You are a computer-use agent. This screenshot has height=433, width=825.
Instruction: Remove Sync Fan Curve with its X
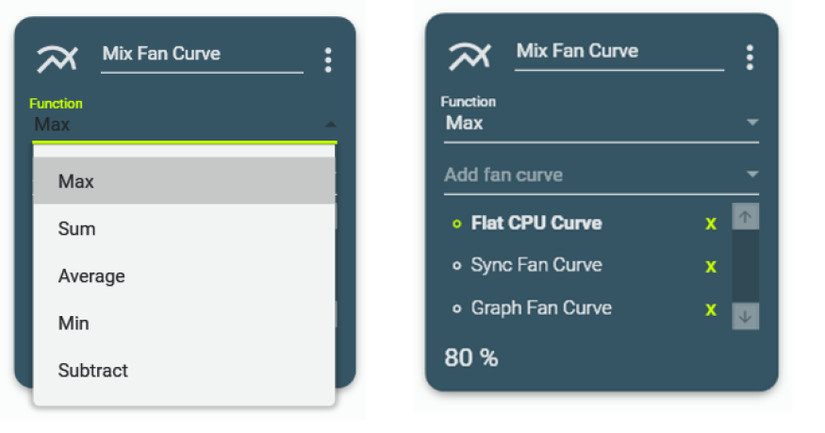[711, 266]
